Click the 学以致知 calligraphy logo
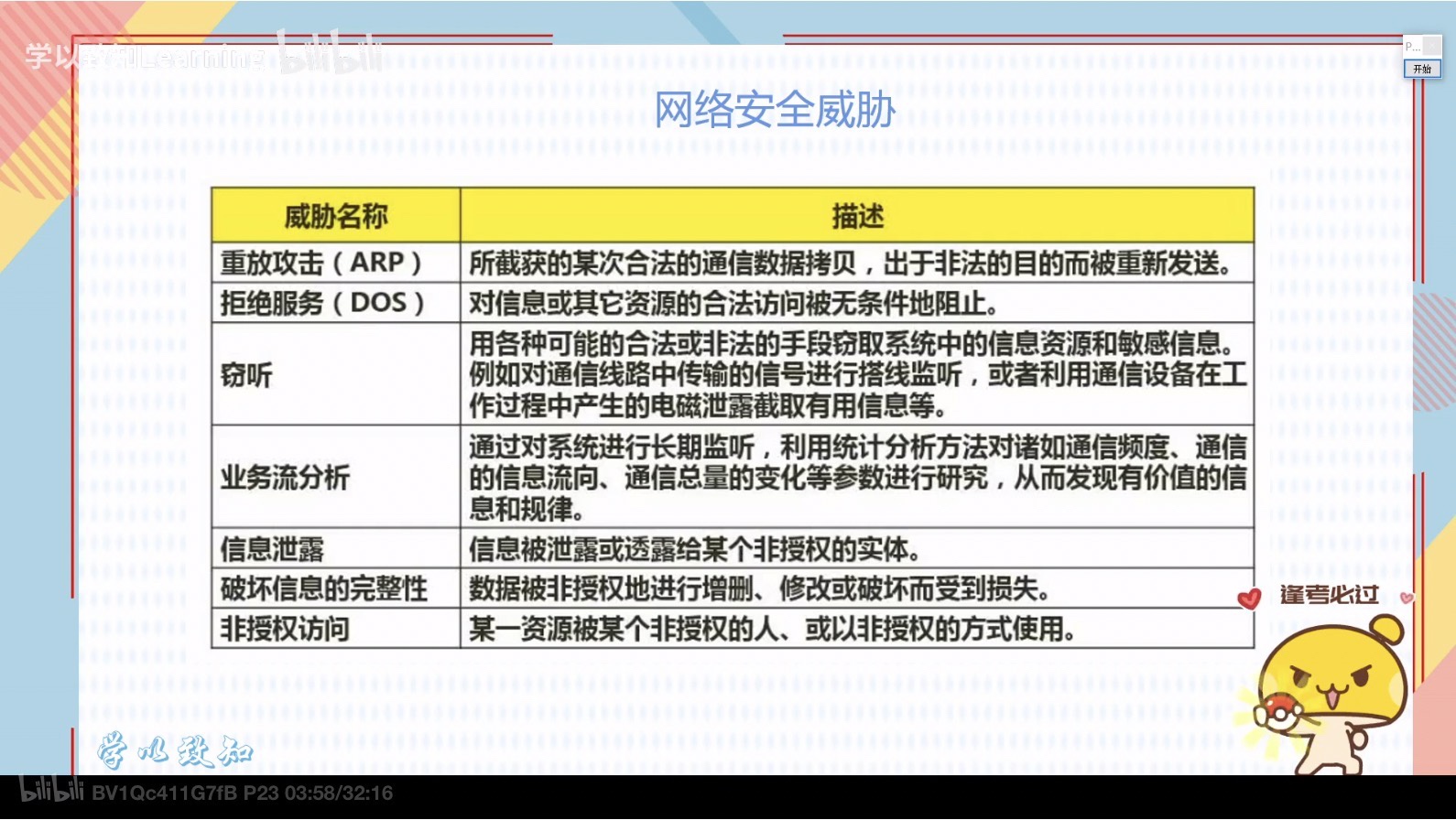The width and height of the screenshot is (1456, 820). pyautogui.click(x=174, y=750)
